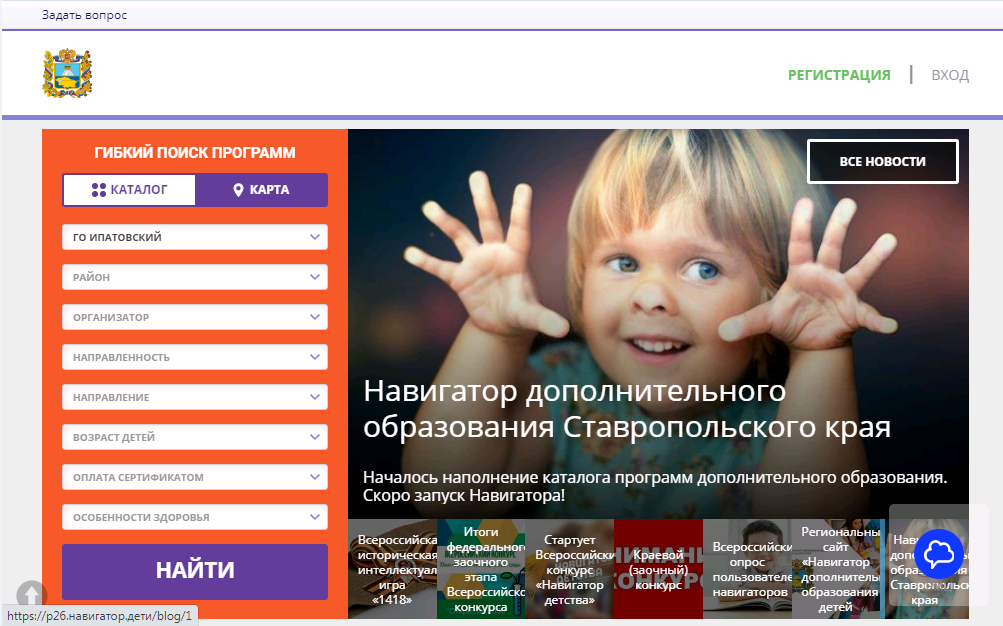1003x626 pixels.
Task: Expand the Возраст детей dropdown
Action: tap(195, 437)
